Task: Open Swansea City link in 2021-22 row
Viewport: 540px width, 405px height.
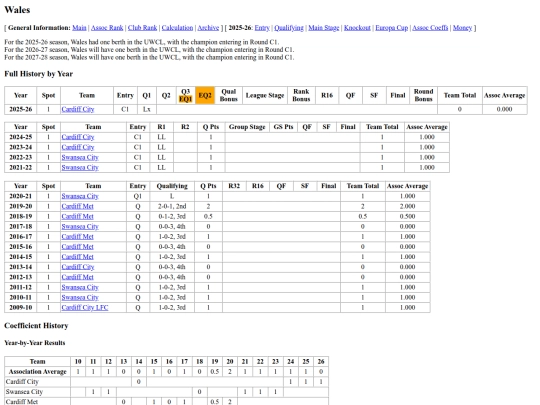Action: click(x=80, y=168)
